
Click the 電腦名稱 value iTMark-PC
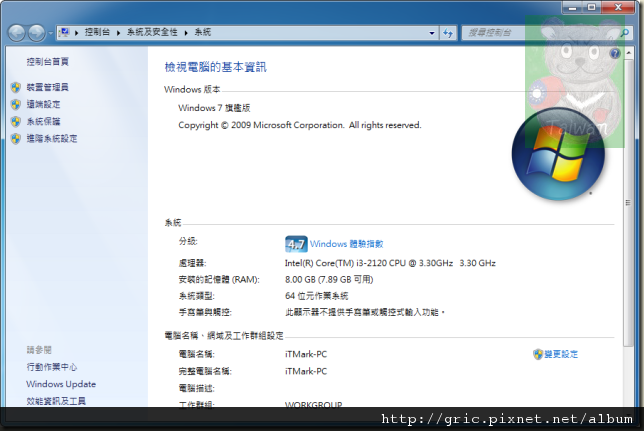point(306,354)
